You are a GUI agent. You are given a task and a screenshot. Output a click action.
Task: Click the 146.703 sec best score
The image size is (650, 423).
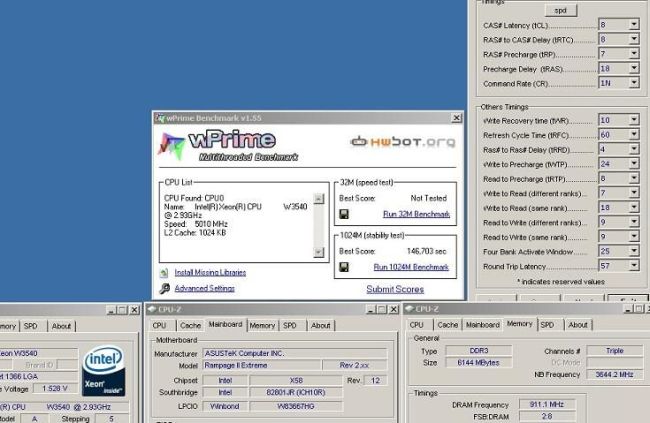click(x=427, y=251)
